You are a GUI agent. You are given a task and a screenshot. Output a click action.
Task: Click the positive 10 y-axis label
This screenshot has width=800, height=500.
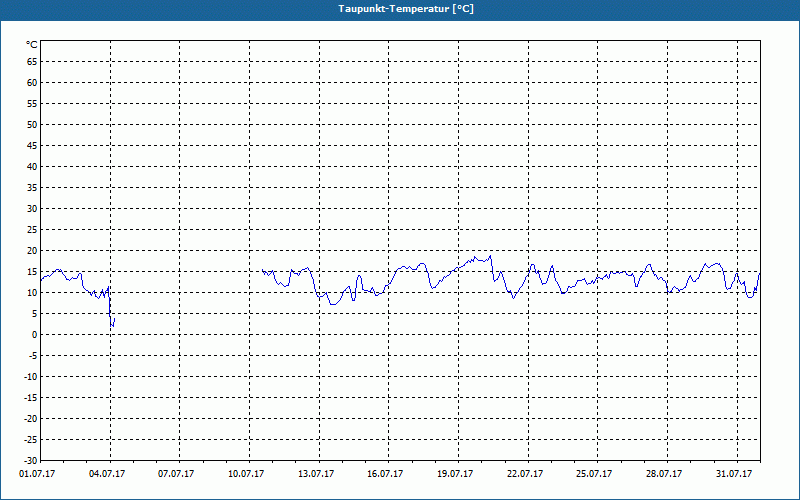pos(32,293)
